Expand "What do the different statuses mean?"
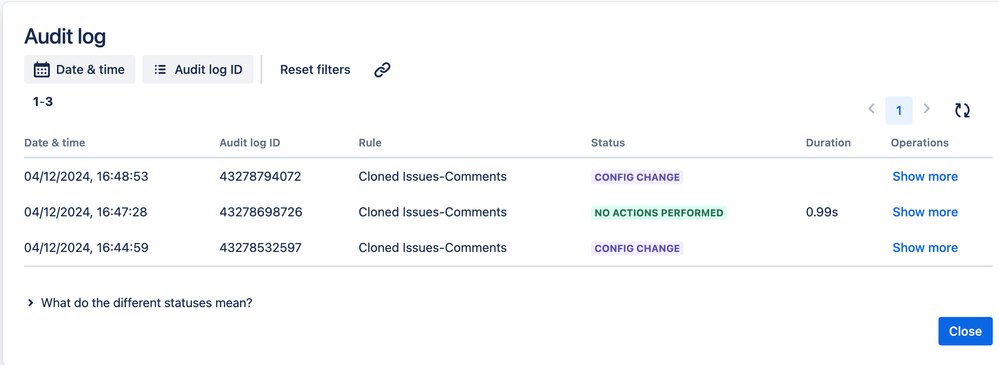This screenshot has width=999, height=365. [140, 303]
